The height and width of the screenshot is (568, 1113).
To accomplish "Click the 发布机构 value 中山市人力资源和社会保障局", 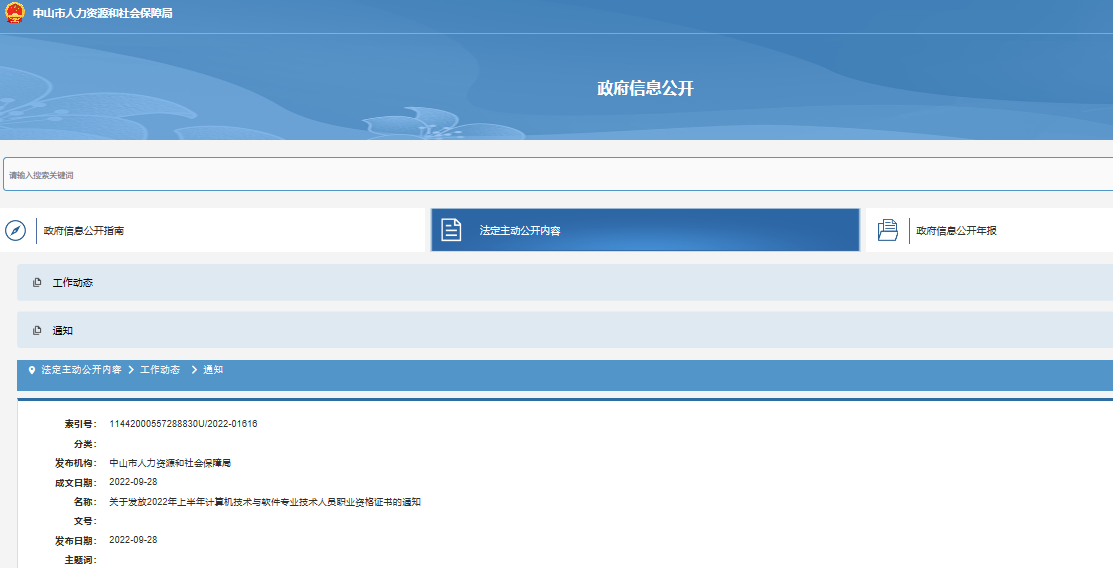I will (170, 463).
